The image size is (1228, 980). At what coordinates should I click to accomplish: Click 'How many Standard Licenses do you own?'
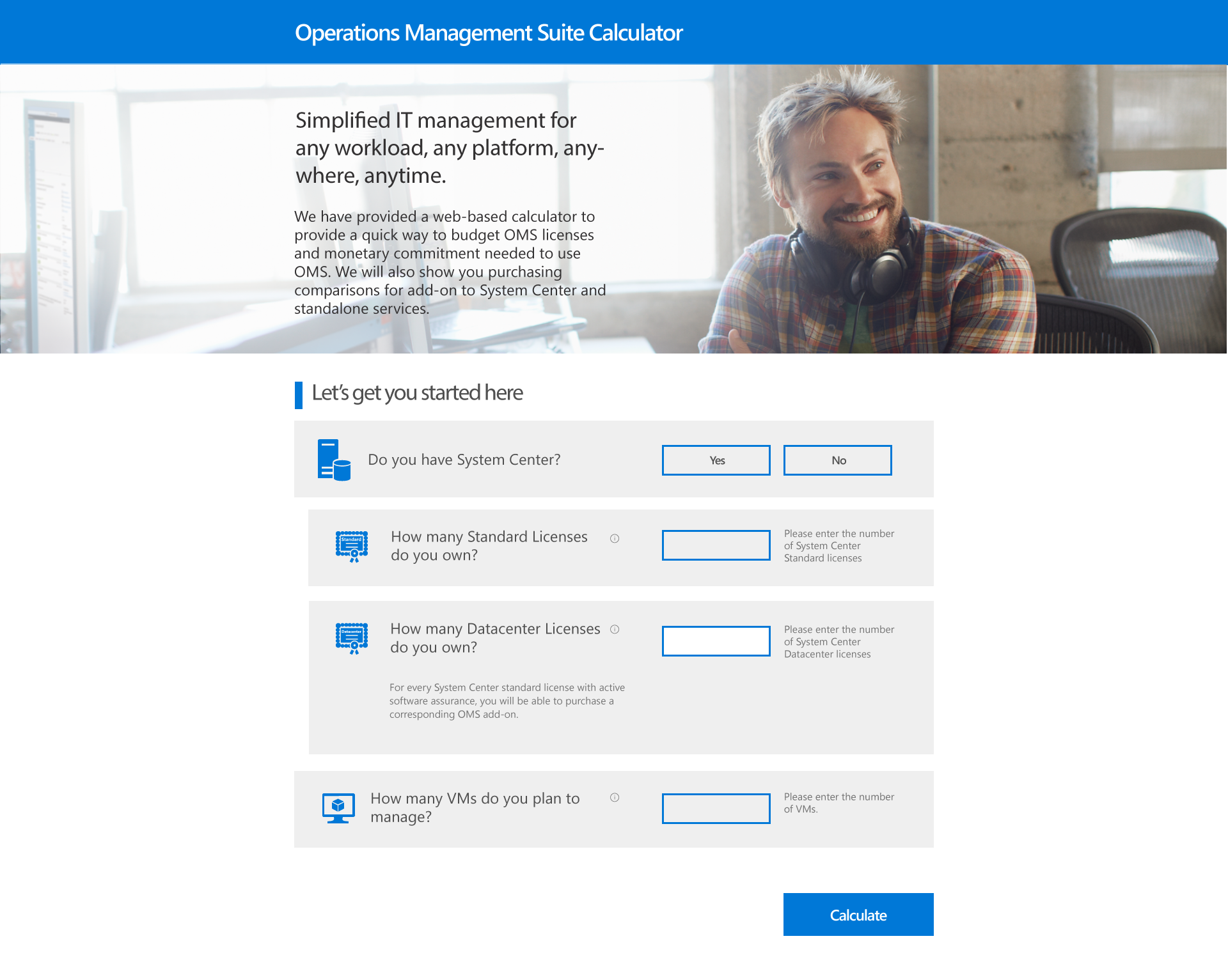point(489,545)
